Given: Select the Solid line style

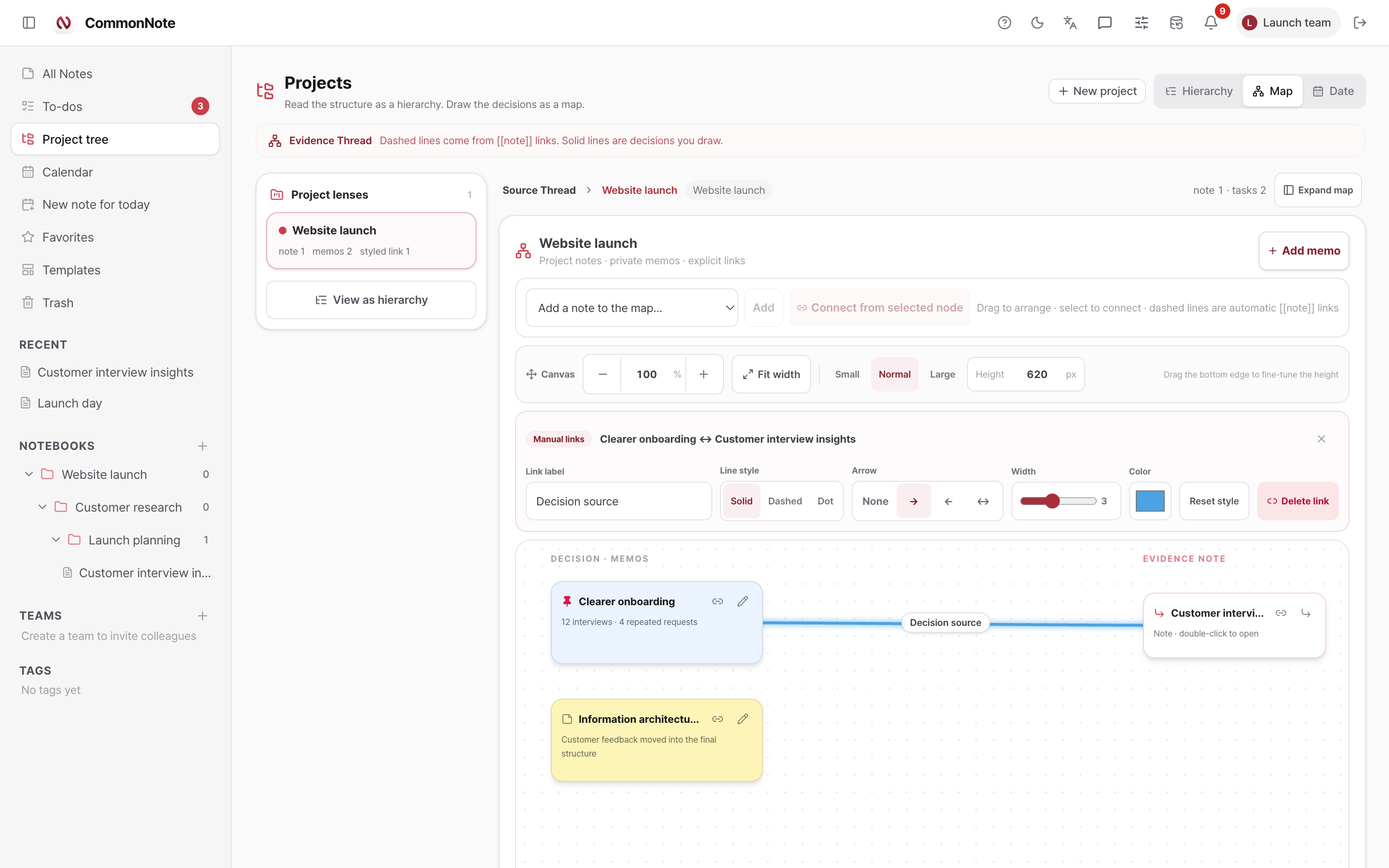Looking at the screenshot, I should (x=742, y=501).
